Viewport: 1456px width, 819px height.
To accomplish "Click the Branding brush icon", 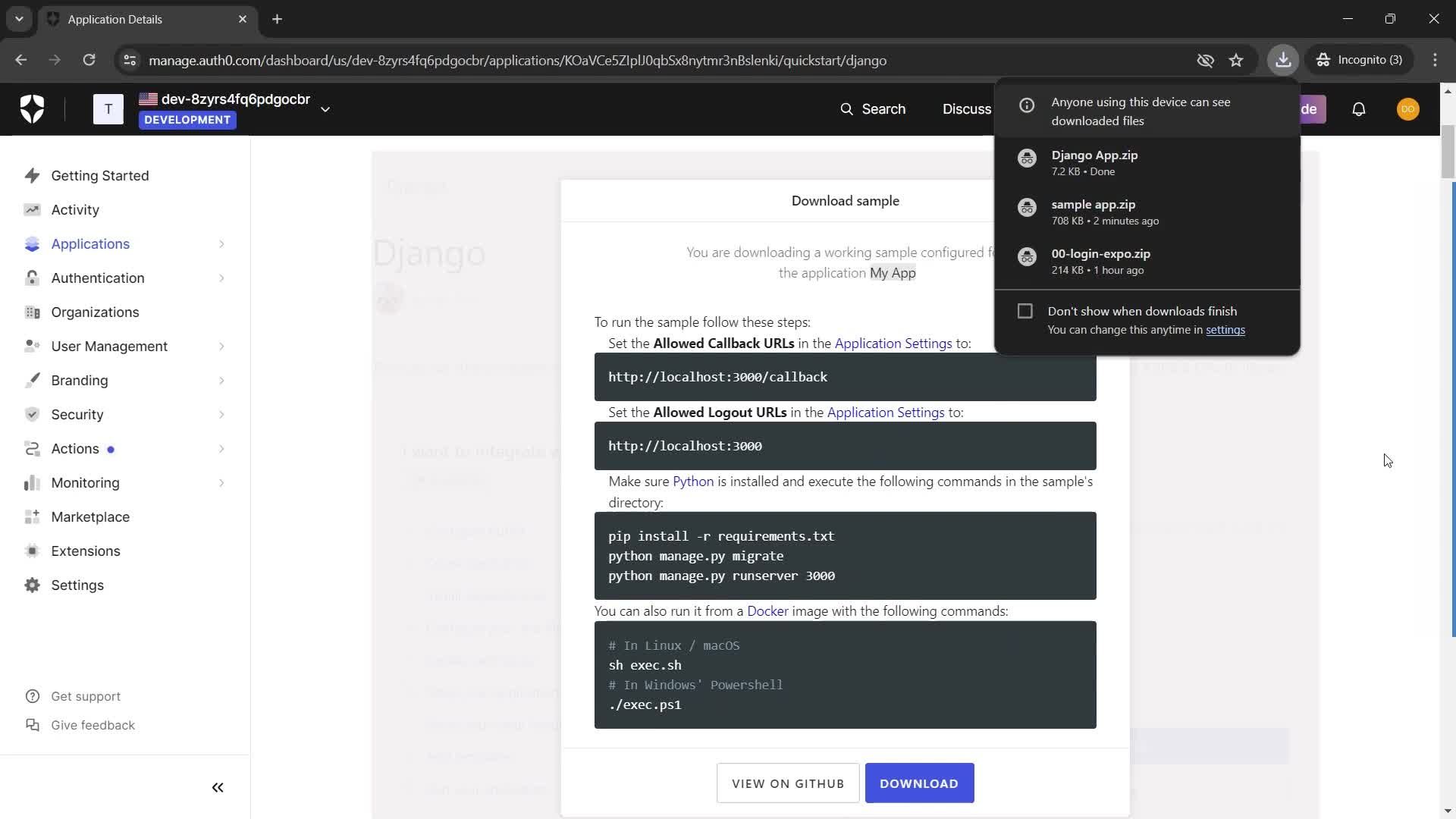I will [32, 381].
